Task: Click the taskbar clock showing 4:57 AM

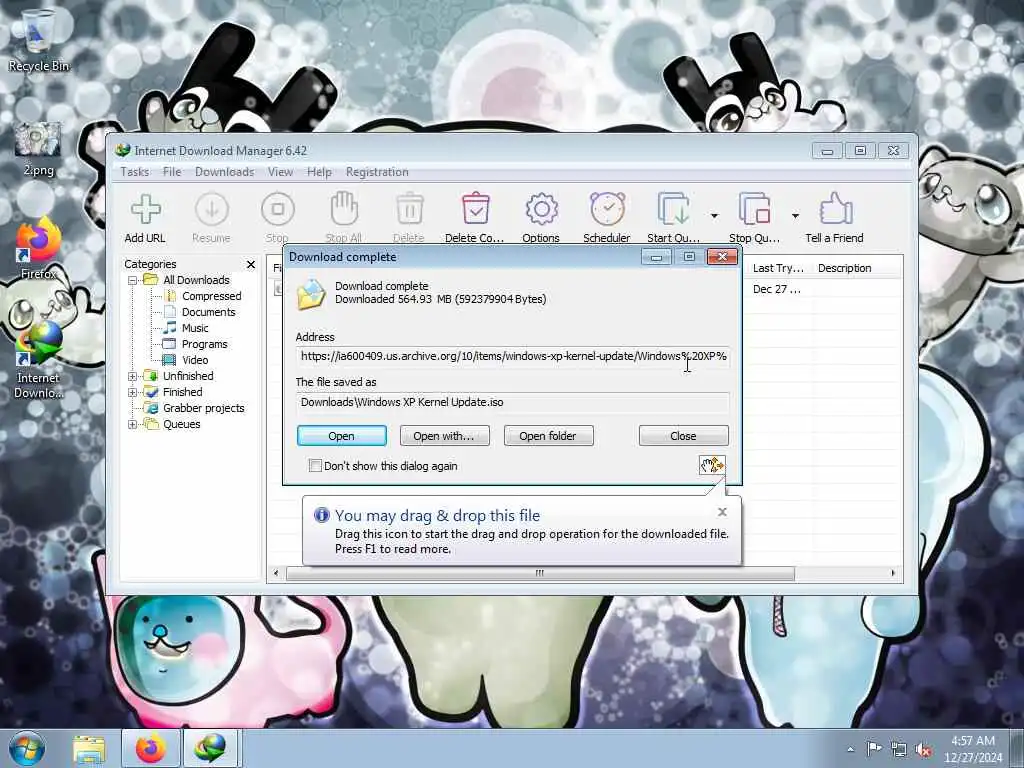Action: point(972,749)
